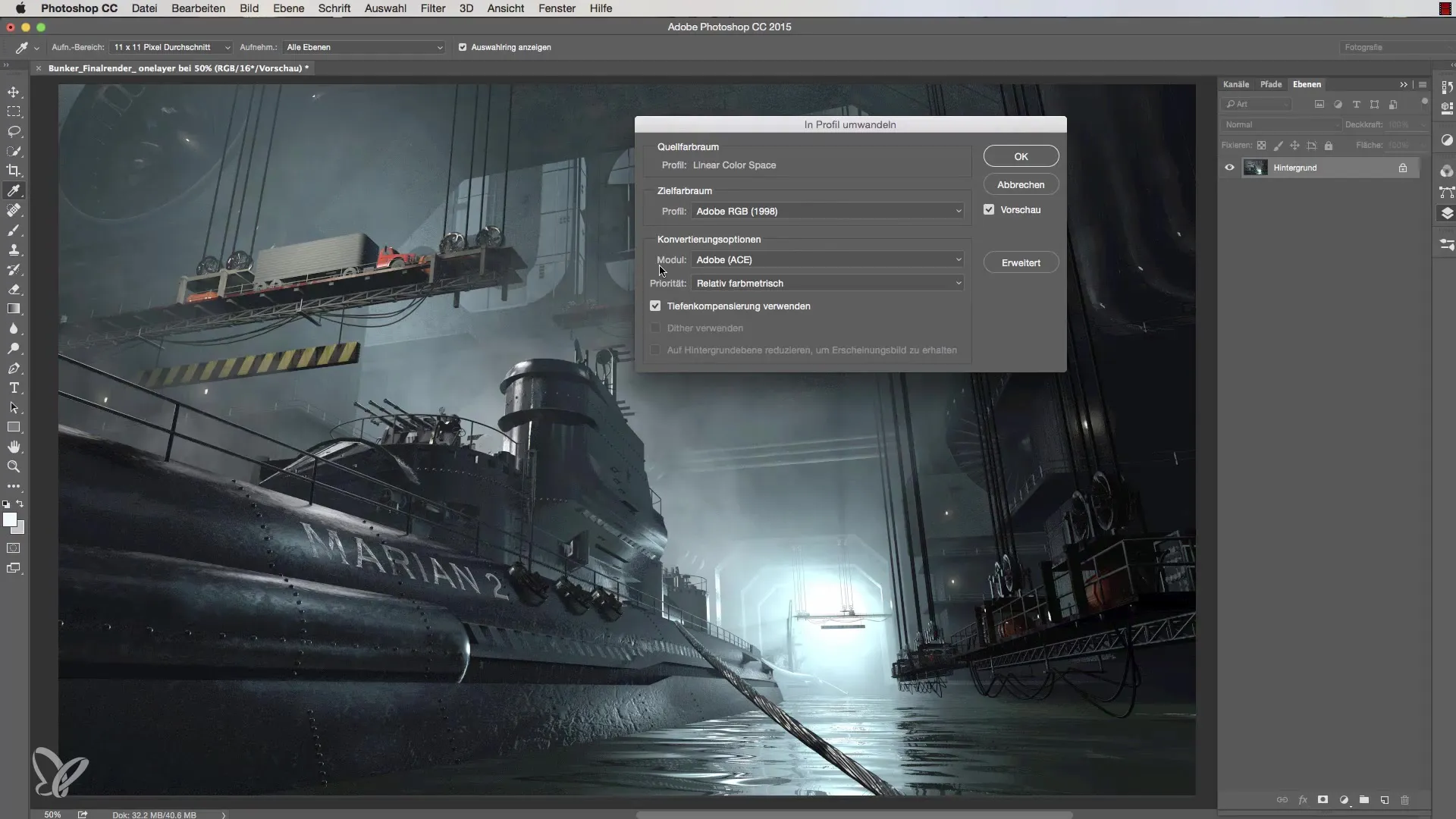Select the Lasso tool
Image resolution: width=1456 pixels, height=819 pixels.
14,131
